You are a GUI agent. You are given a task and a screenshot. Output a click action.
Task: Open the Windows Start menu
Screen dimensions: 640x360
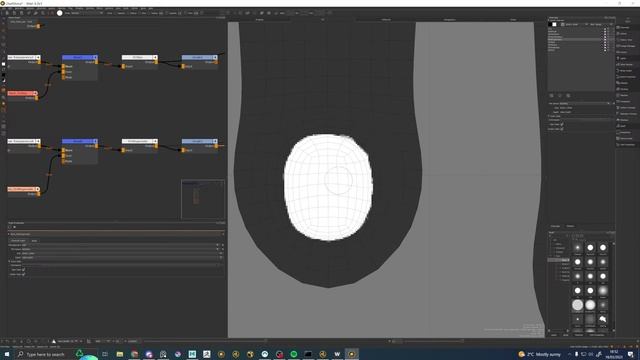pyautogui.click(x=7, y=354)
